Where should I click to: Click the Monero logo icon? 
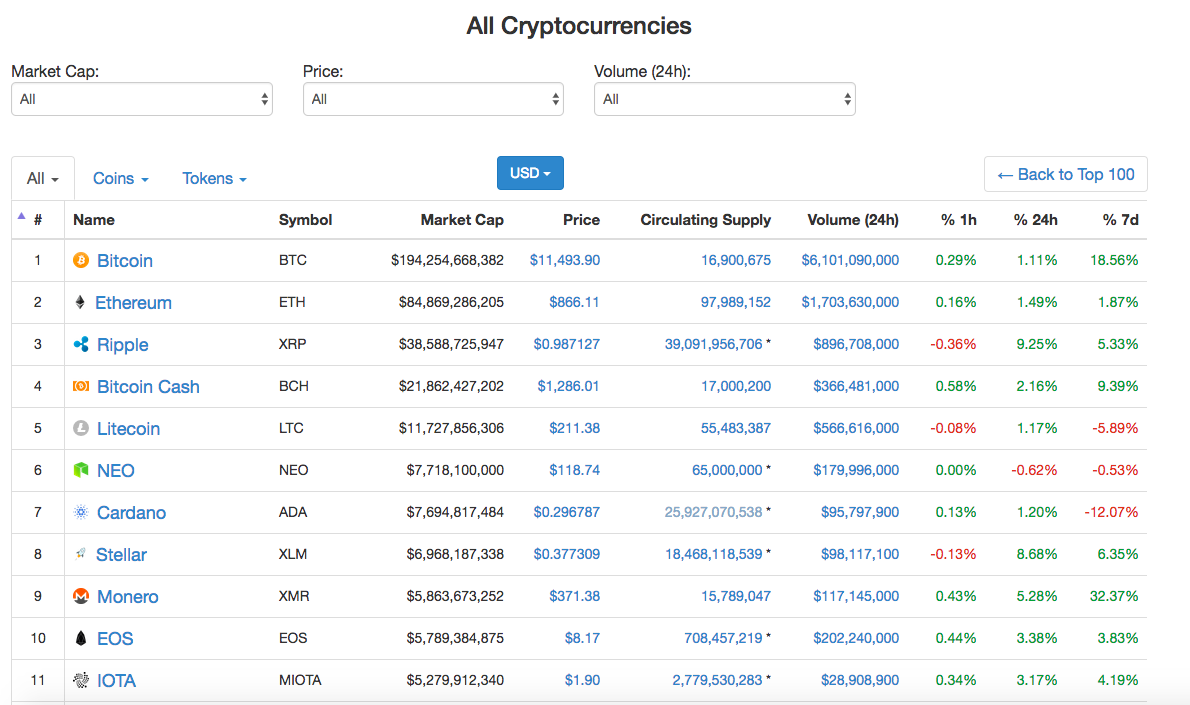pos(80,596)
